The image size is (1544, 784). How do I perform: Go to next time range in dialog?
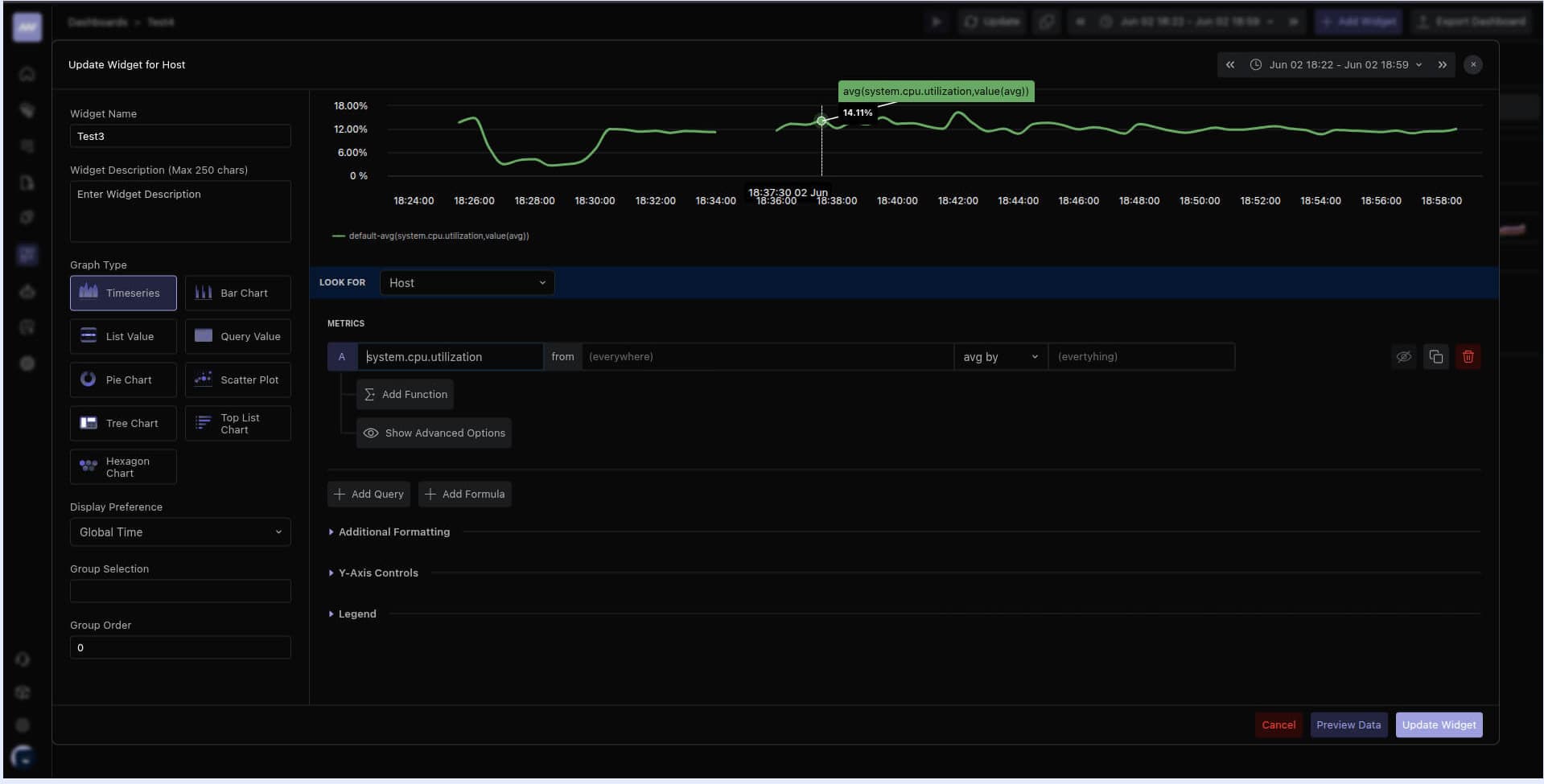pyautogui.click(x=1443, y=64)
